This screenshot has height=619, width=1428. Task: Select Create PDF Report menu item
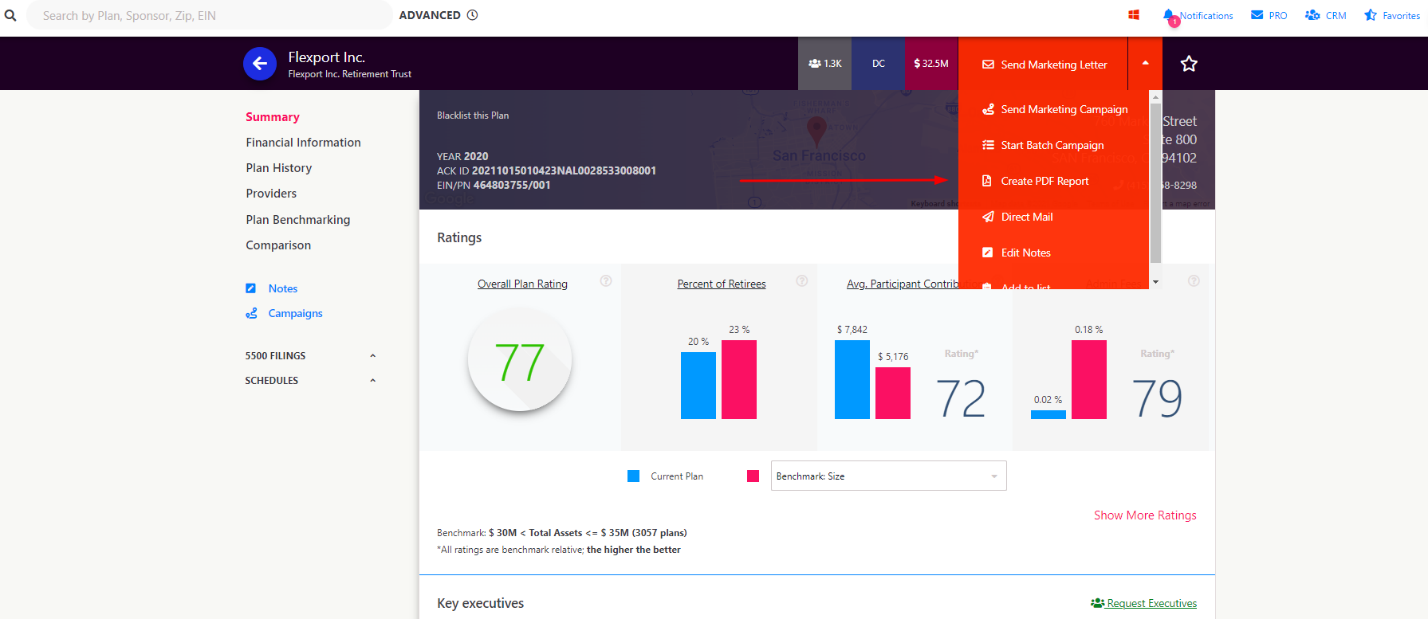coord(1044,181)
